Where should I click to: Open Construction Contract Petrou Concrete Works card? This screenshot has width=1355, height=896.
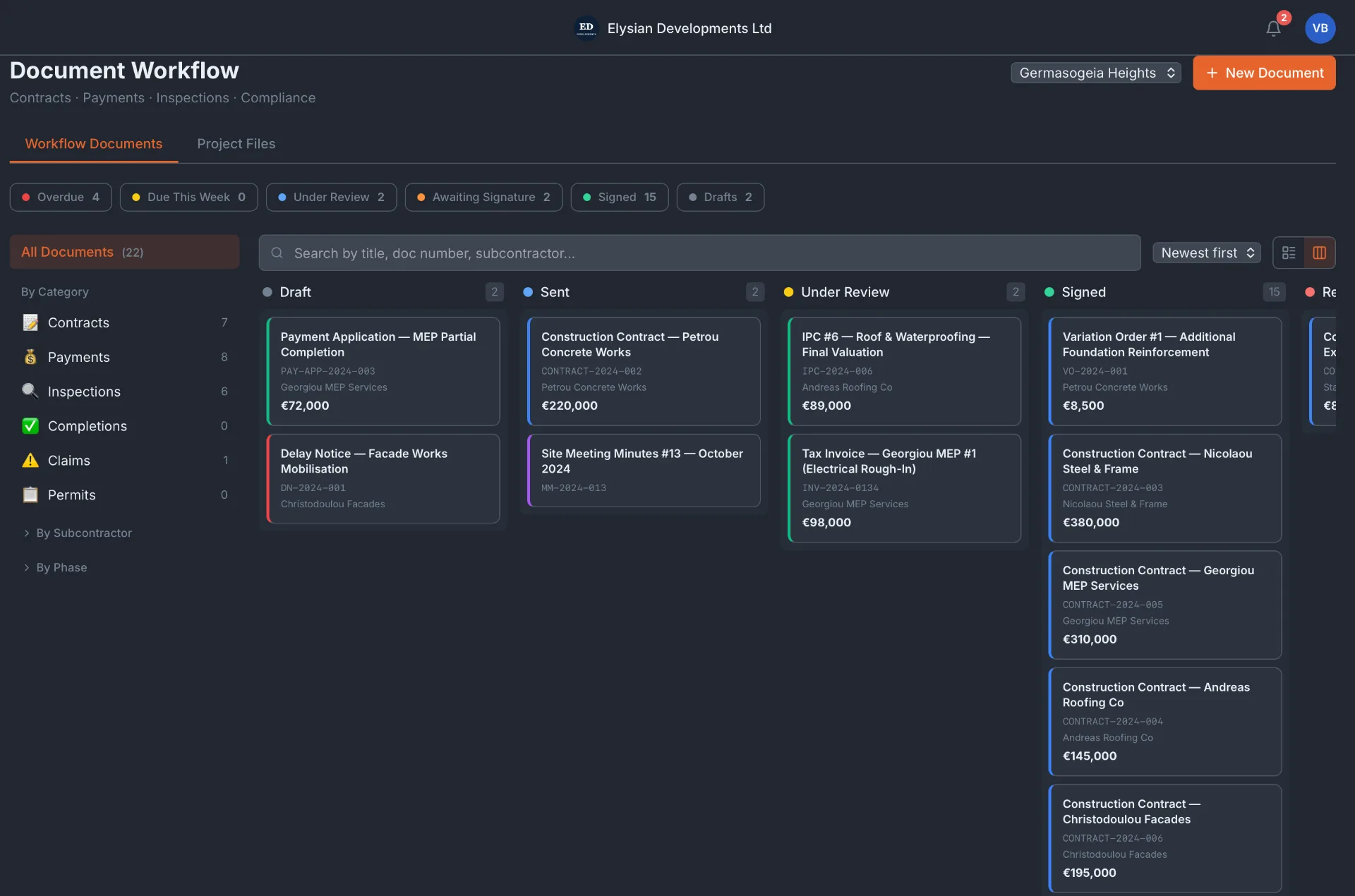click(644, 371)
